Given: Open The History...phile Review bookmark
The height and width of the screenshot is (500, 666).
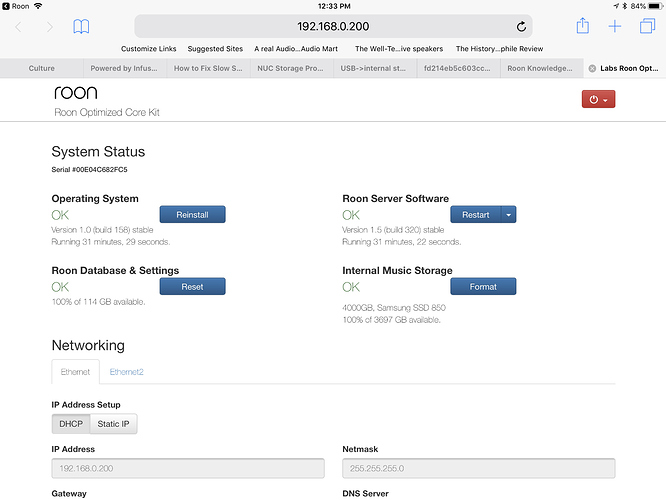Looking at the screenshot, I should (500, 49).
